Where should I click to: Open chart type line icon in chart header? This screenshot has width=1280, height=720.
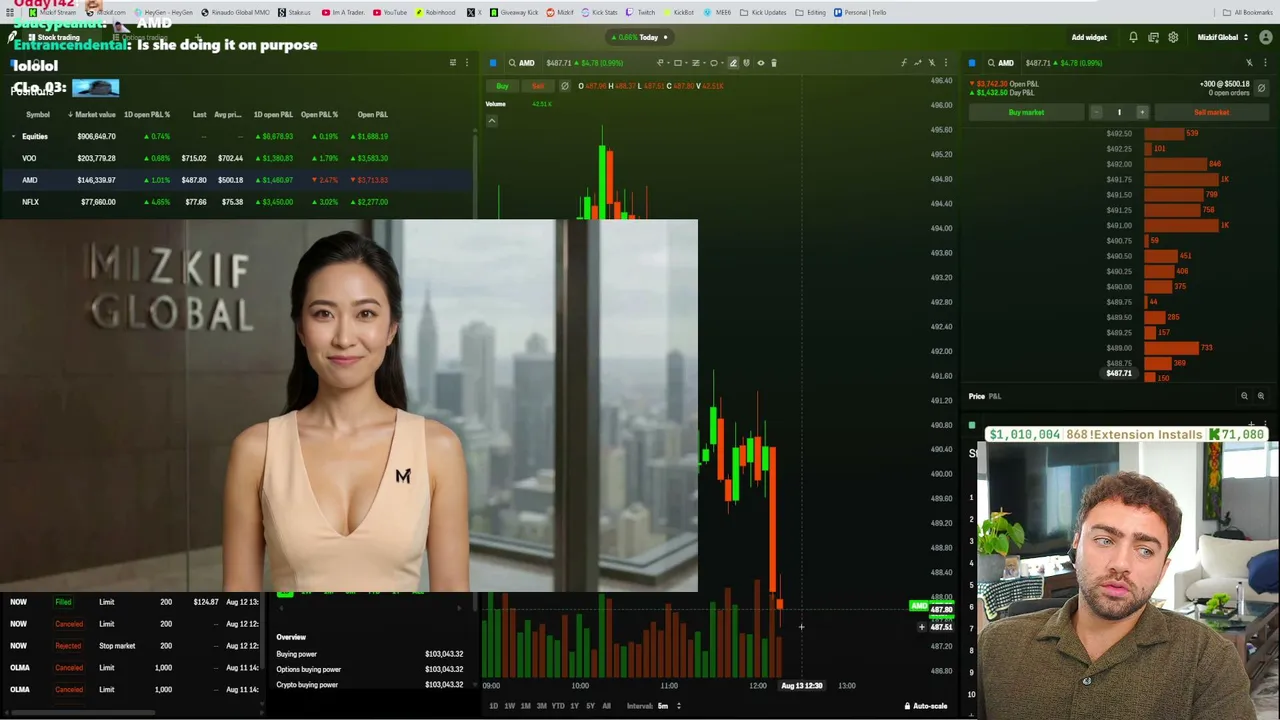coord(918,63)
